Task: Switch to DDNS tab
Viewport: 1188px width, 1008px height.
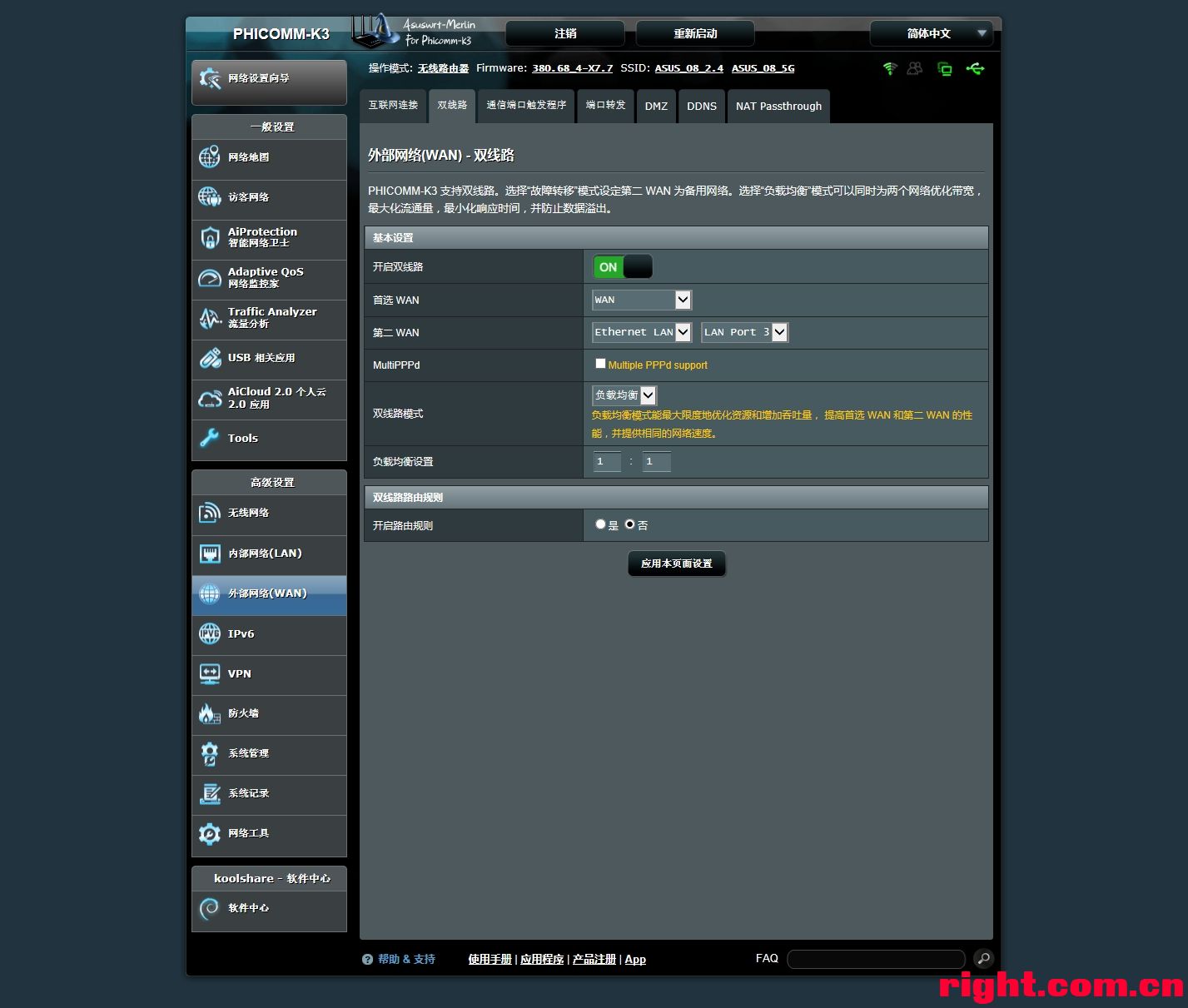Action: point(702,106)
